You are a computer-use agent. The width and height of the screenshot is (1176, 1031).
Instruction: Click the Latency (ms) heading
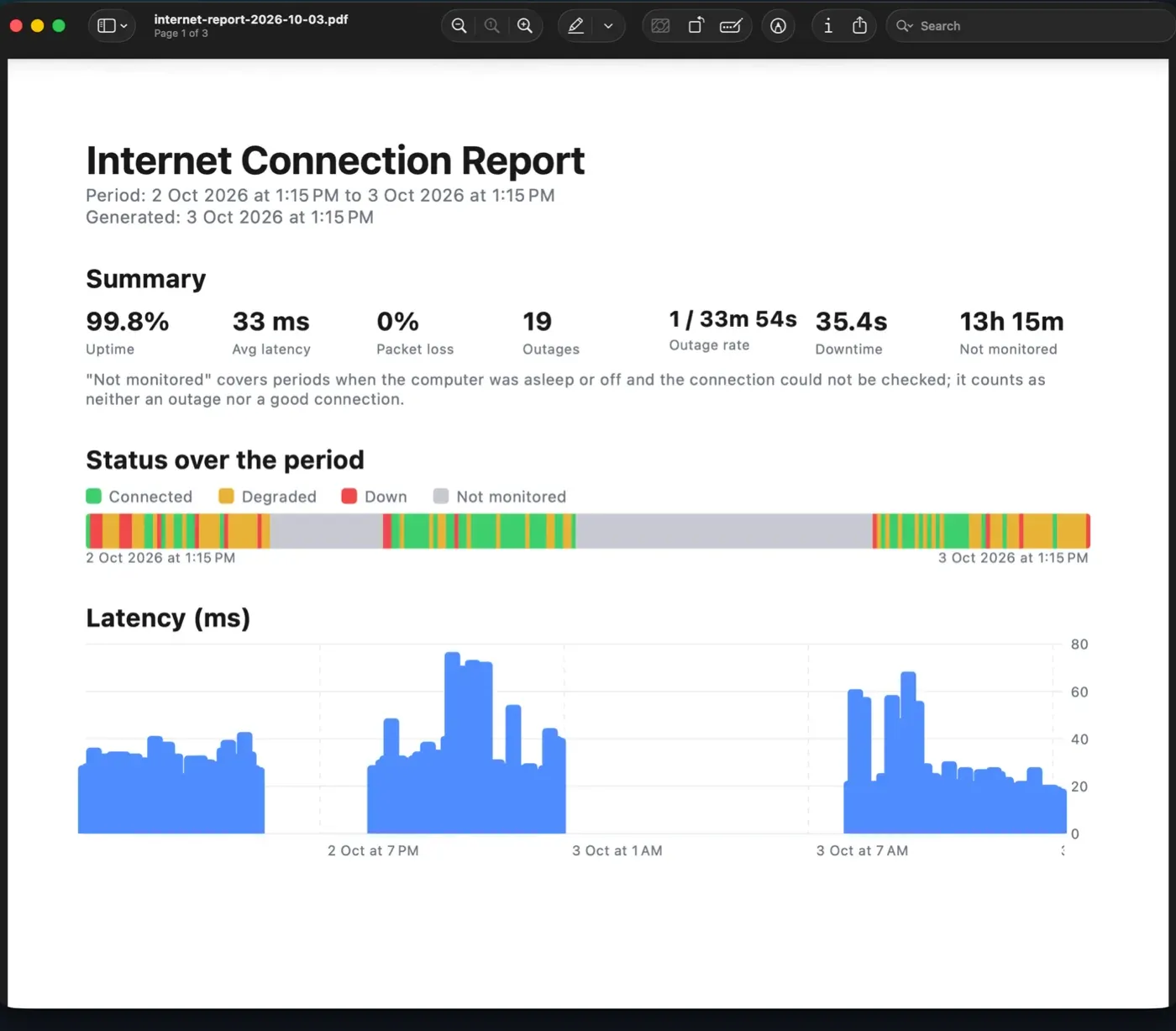[168, 618]
